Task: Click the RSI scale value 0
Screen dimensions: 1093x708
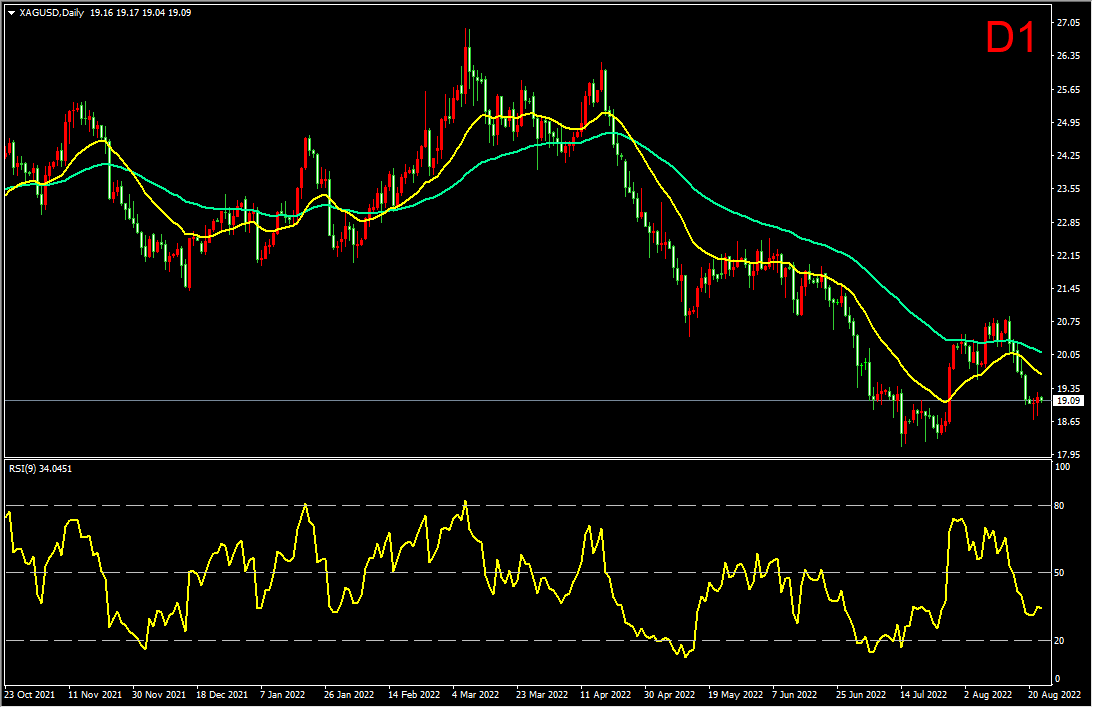Action: (1057, 679)
